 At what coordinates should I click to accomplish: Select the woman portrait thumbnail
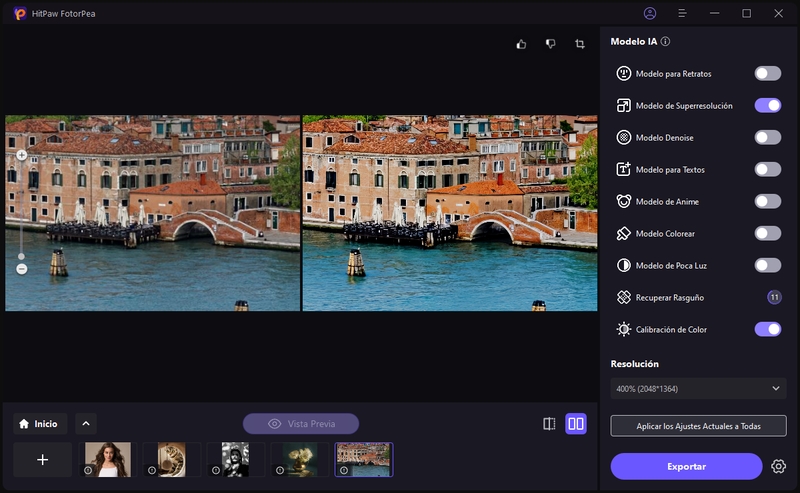click(107, 459)
